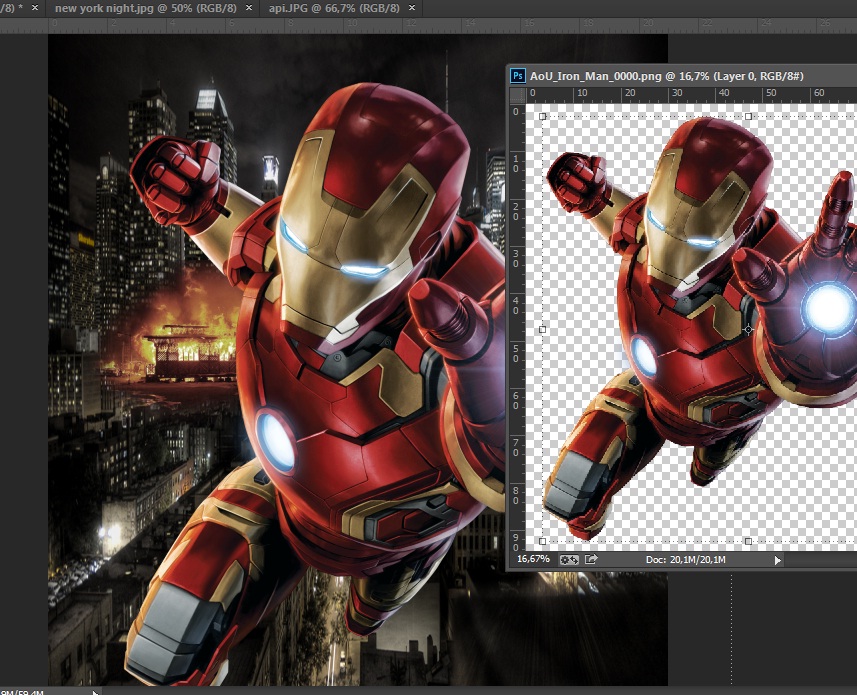Click the Photoshop Ps icon in floating window
Screen dimensions: 857x695
coord(518,76)
